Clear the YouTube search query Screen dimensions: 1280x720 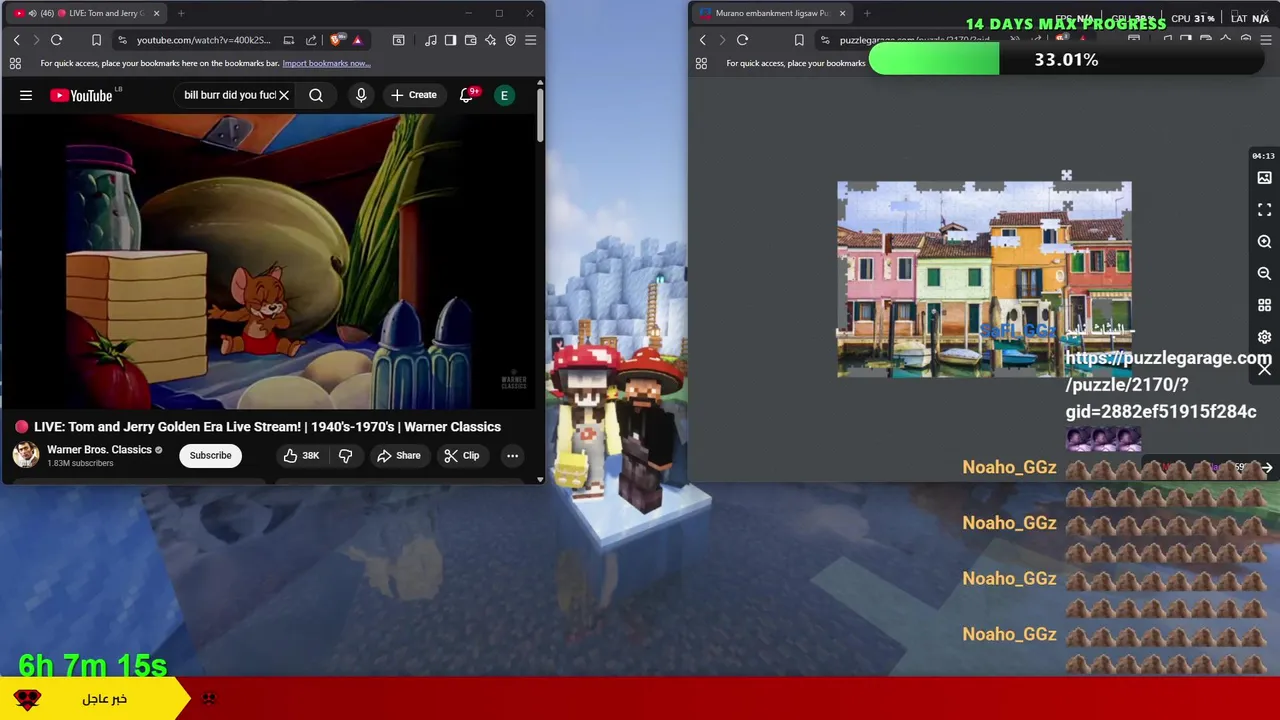tap(284, 95)
